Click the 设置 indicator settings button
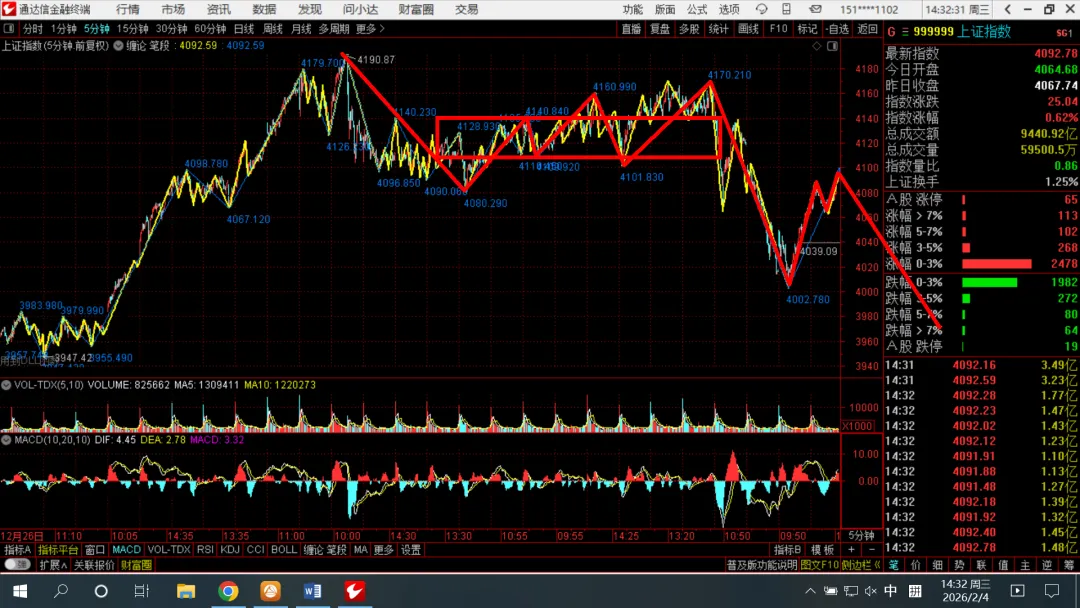Image resolution: width=1080 pixels, height=608 pixels. 411,549
